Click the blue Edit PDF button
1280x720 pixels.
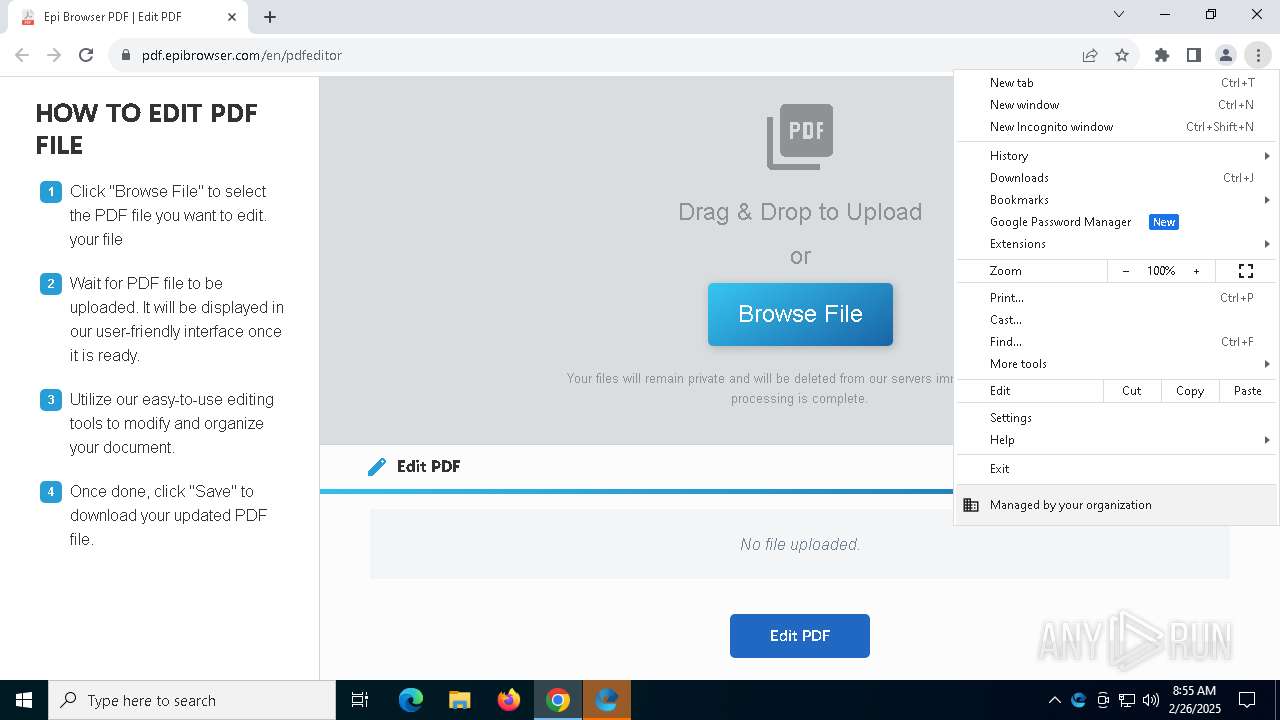pos(800,636)
